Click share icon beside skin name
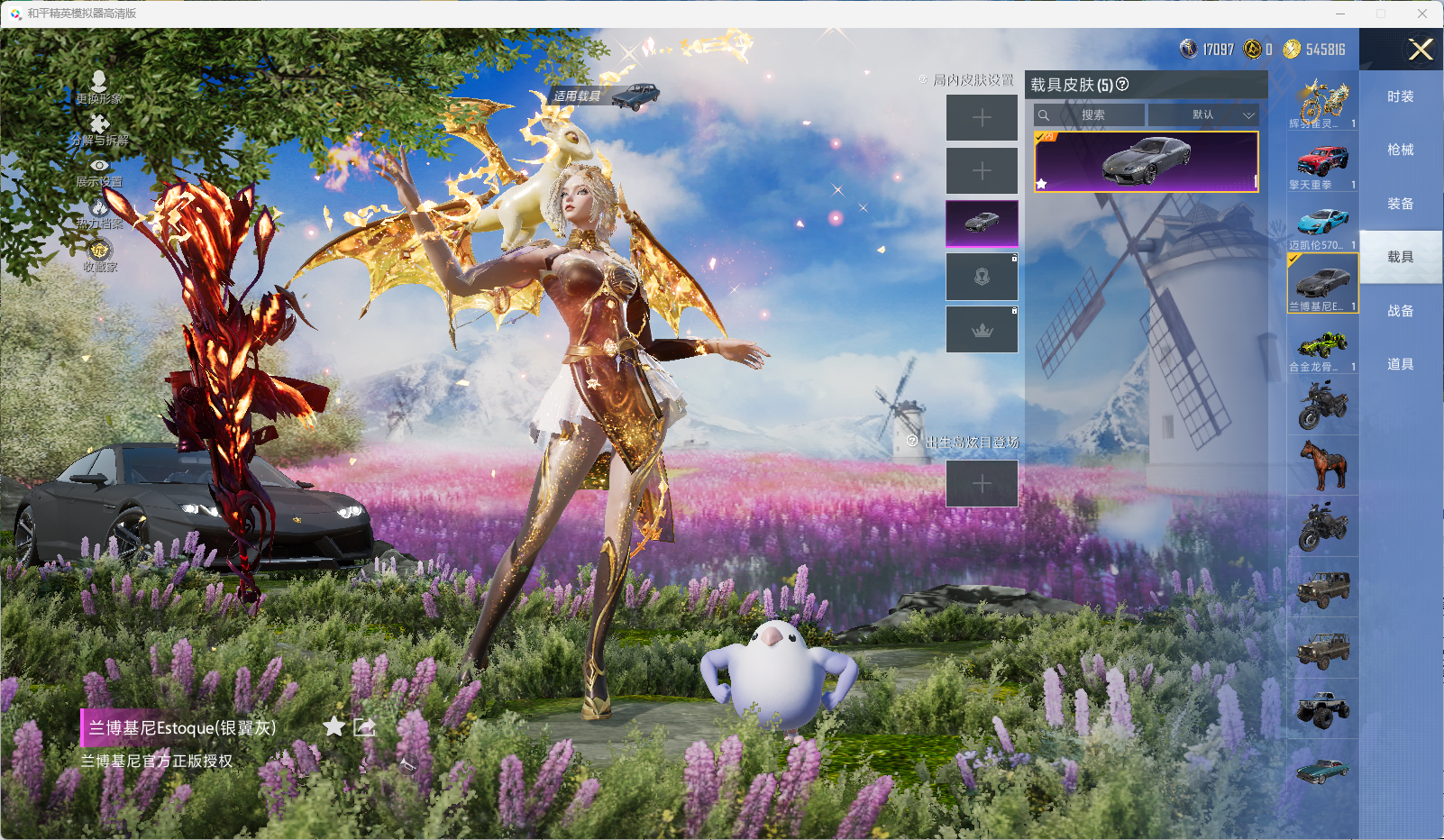The width and height of the screenshot is (1444, 840). coord(364,726)
